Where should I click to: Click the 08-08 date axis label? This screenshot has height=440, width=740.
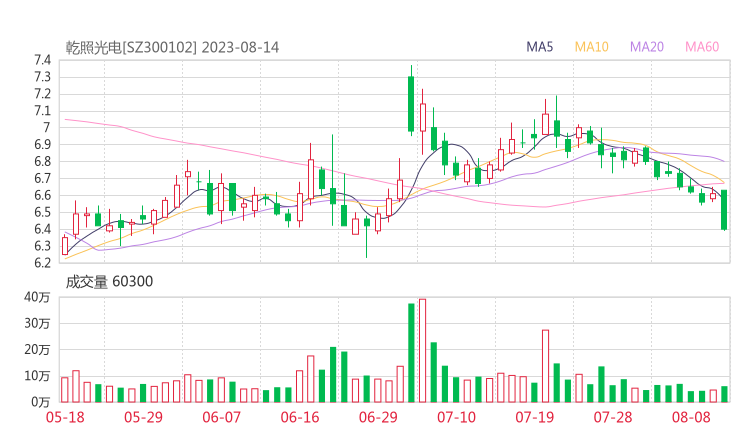tap(691, 417)
